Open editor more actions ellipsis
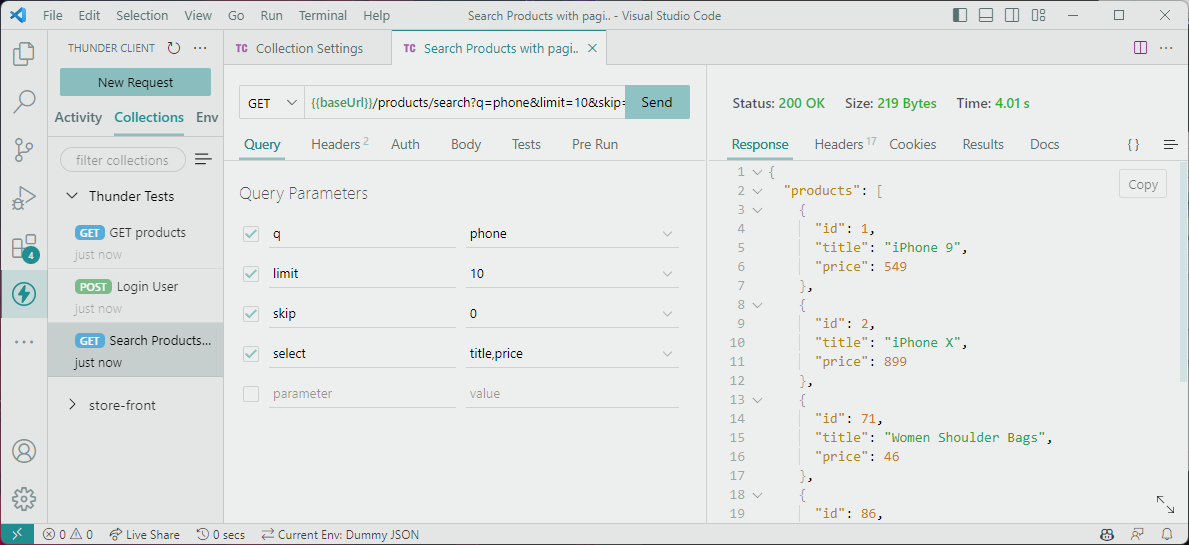Image resolution: width=1189 pixels, height=545 pixels. (1168, 48)
